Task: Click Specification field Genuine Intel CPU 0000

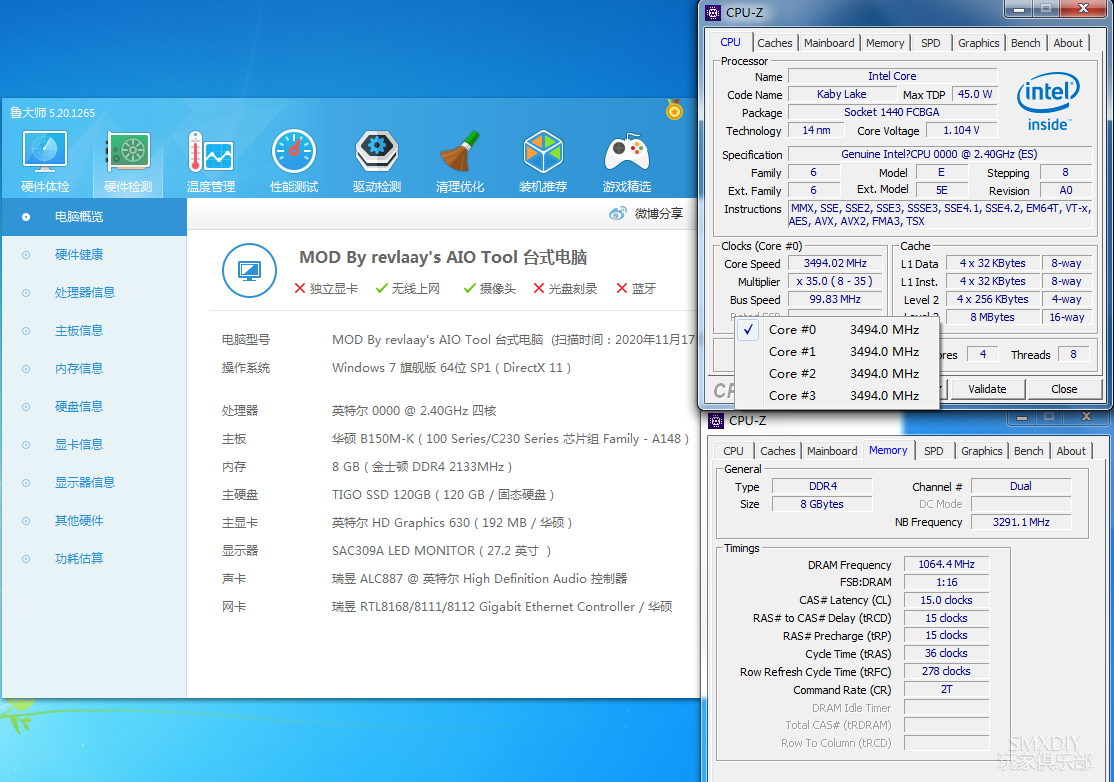Action: [x=939, y=154]
